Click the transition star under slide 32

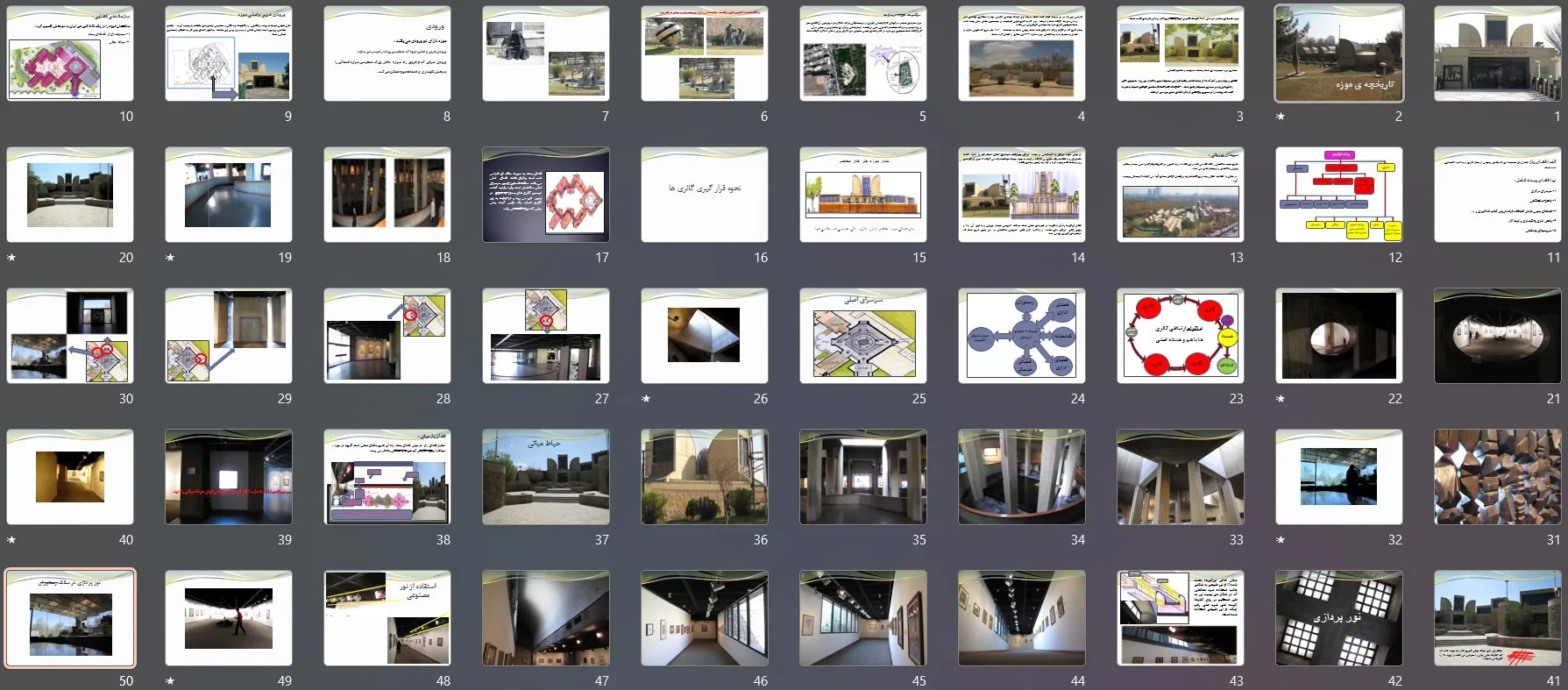(1281, 540)
